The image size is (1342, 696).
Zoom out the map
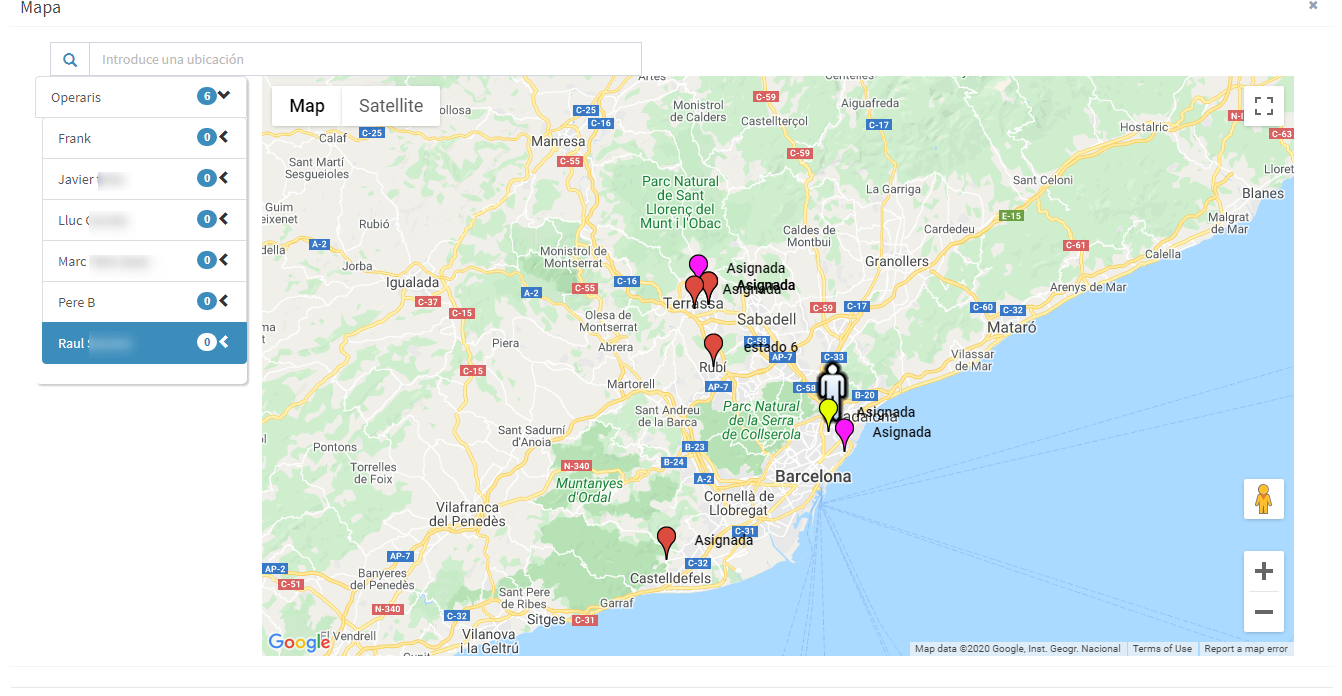[1264, 612]
